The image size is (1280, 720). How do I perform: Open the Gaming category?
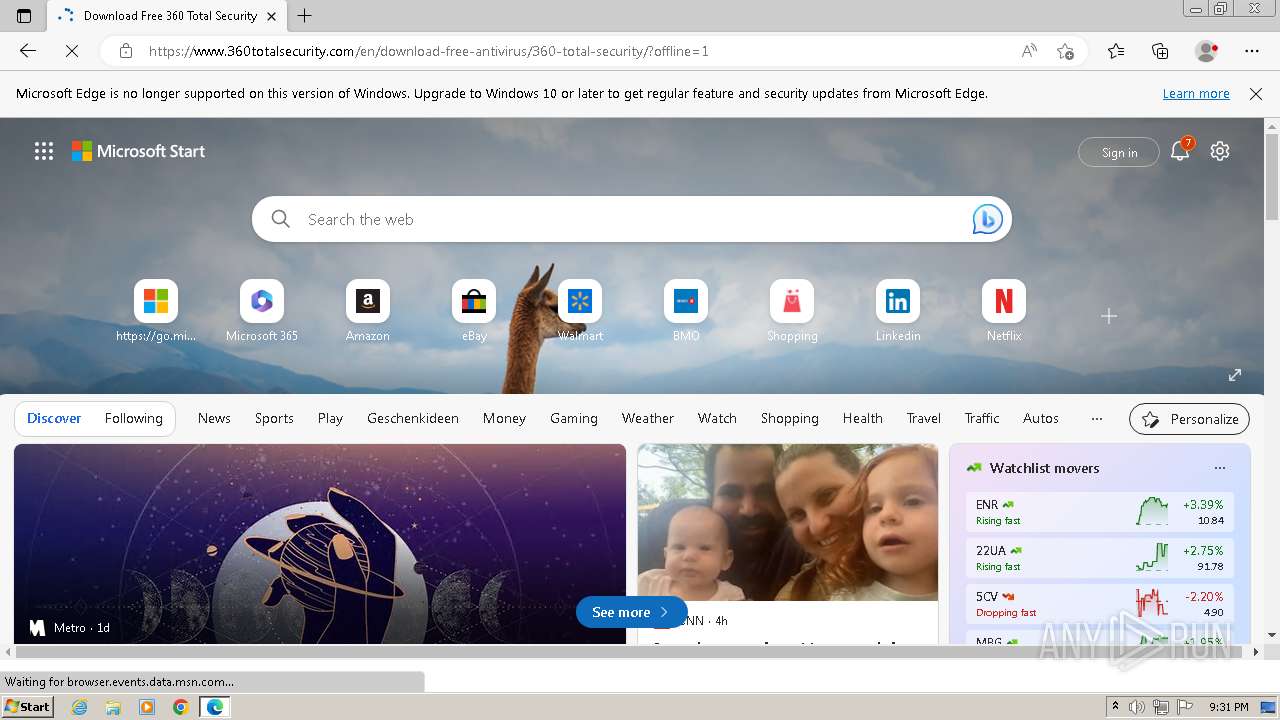click(574, 418)
